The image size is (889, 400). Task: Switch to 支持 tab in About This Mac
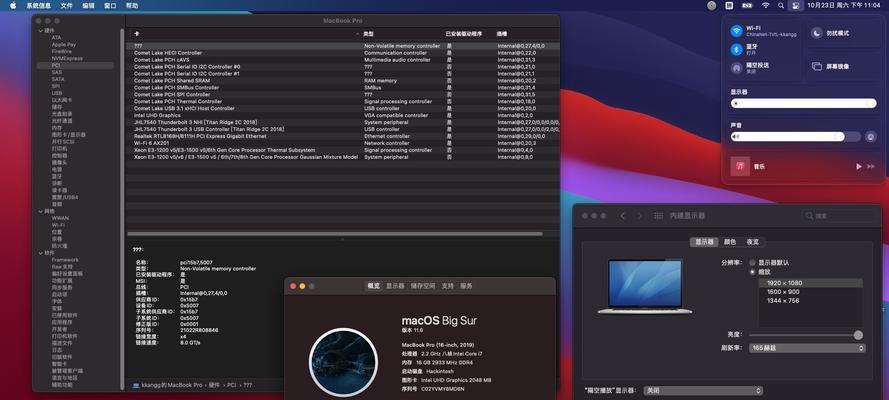[448, 286]
